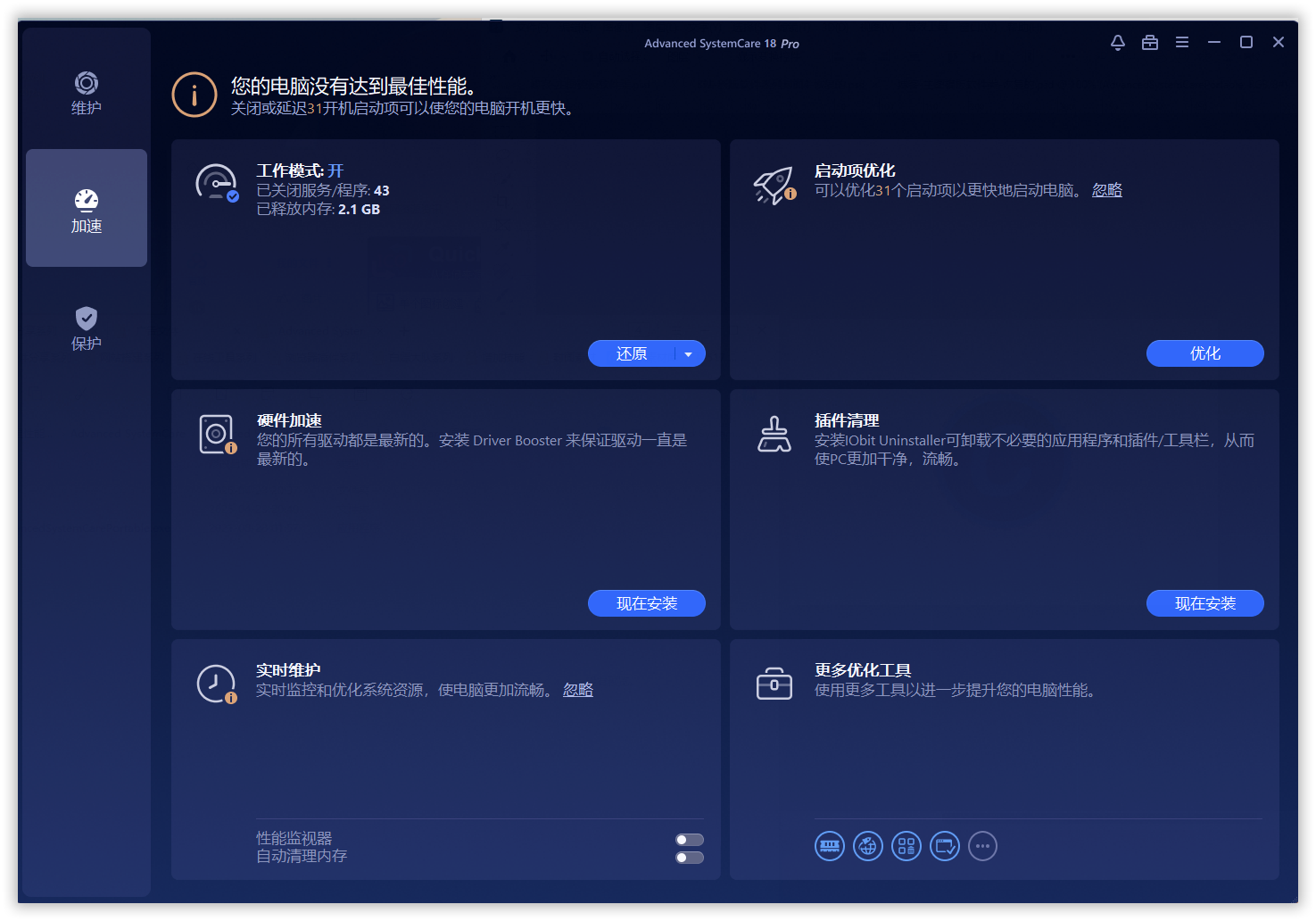This screenshot has height=921, width=1316.
Task: Click the 已关闭服务/程序: 43 text
Action: click(x=323, y=190)
